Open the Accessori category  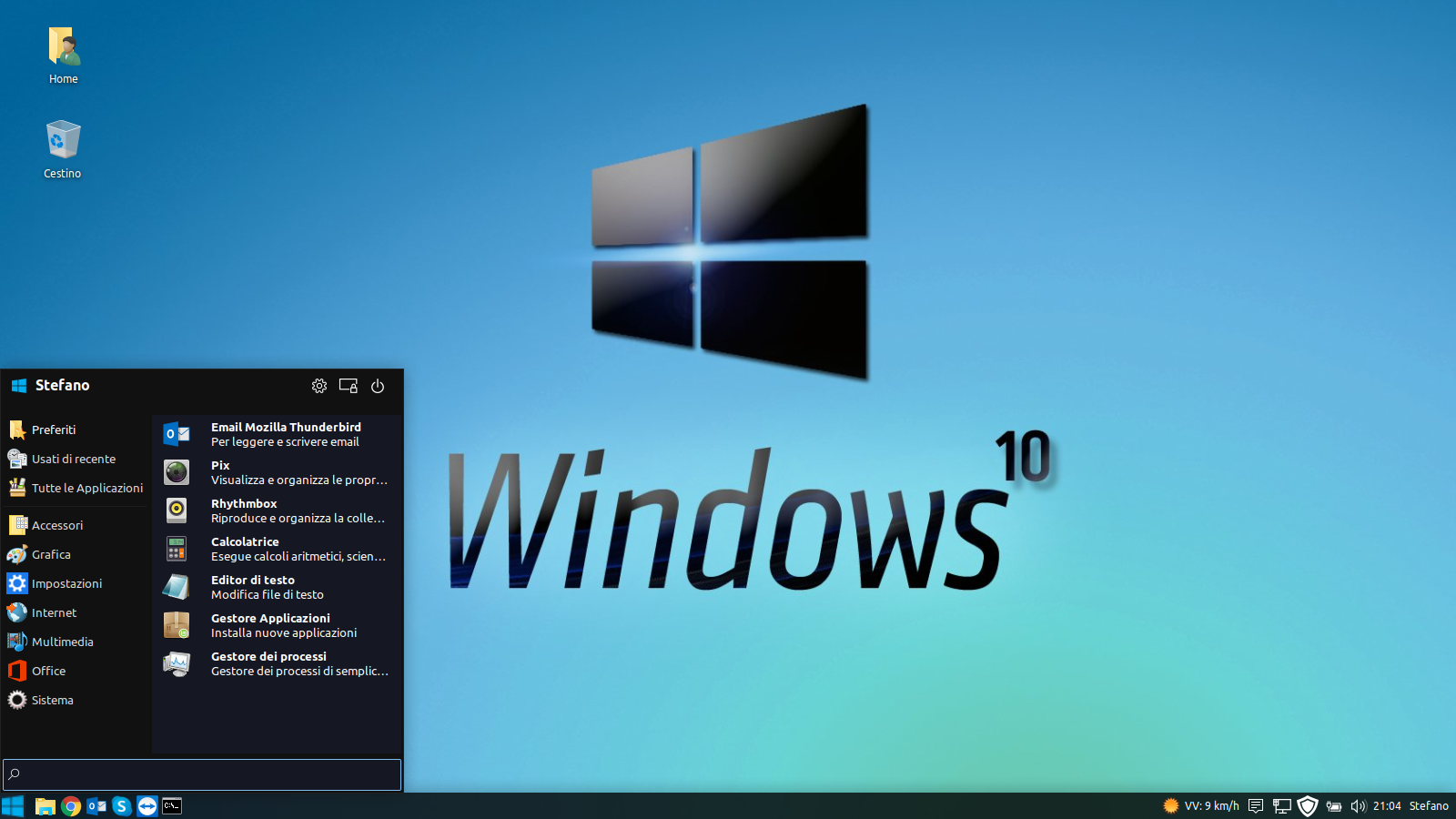[76, 525]
